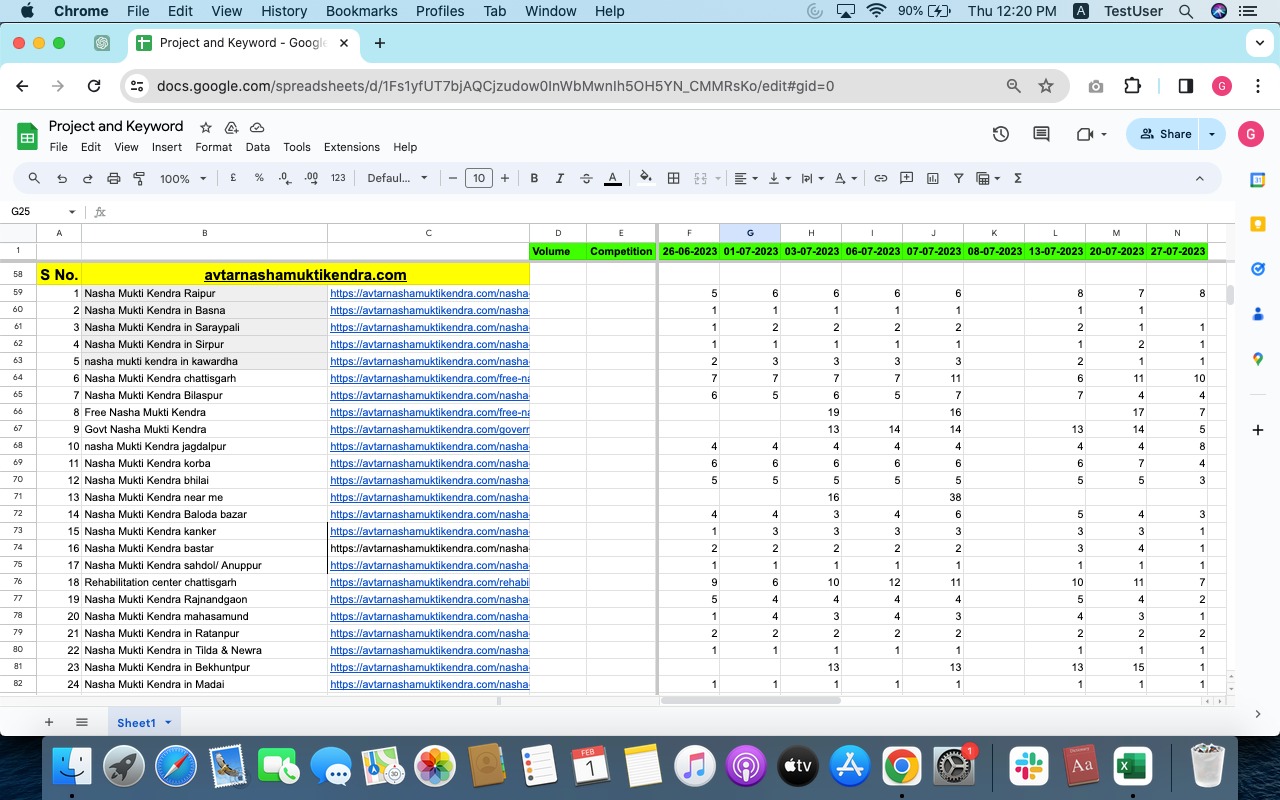This screenshot has width=1280, height=800.
Task: Click the insert chart icon
Action: (x=932, y=178)
